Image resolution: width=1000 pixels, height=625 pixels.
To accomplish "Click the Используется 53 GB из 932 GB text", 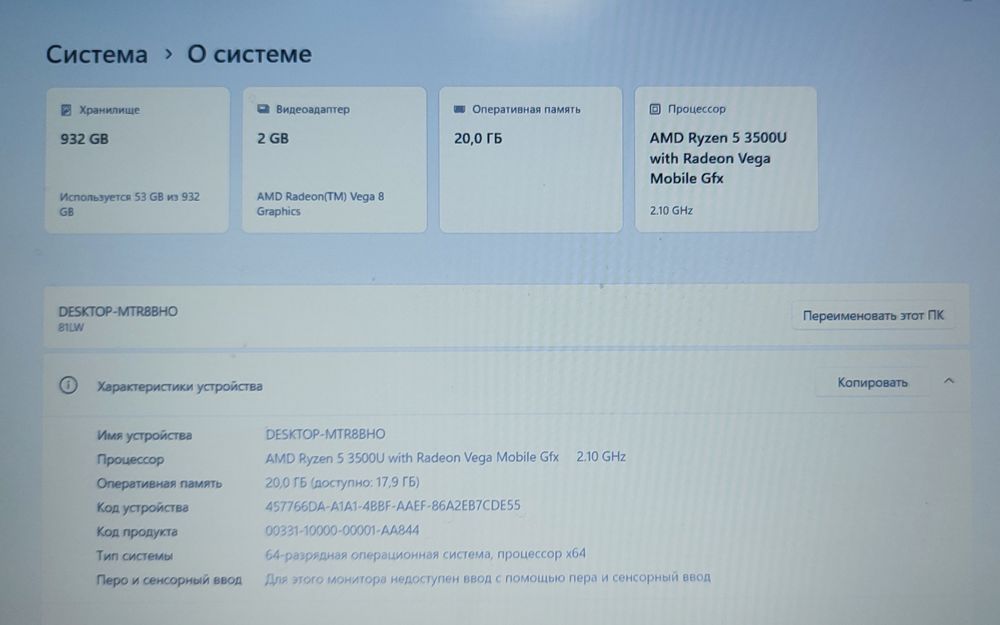I will (129, 204).
